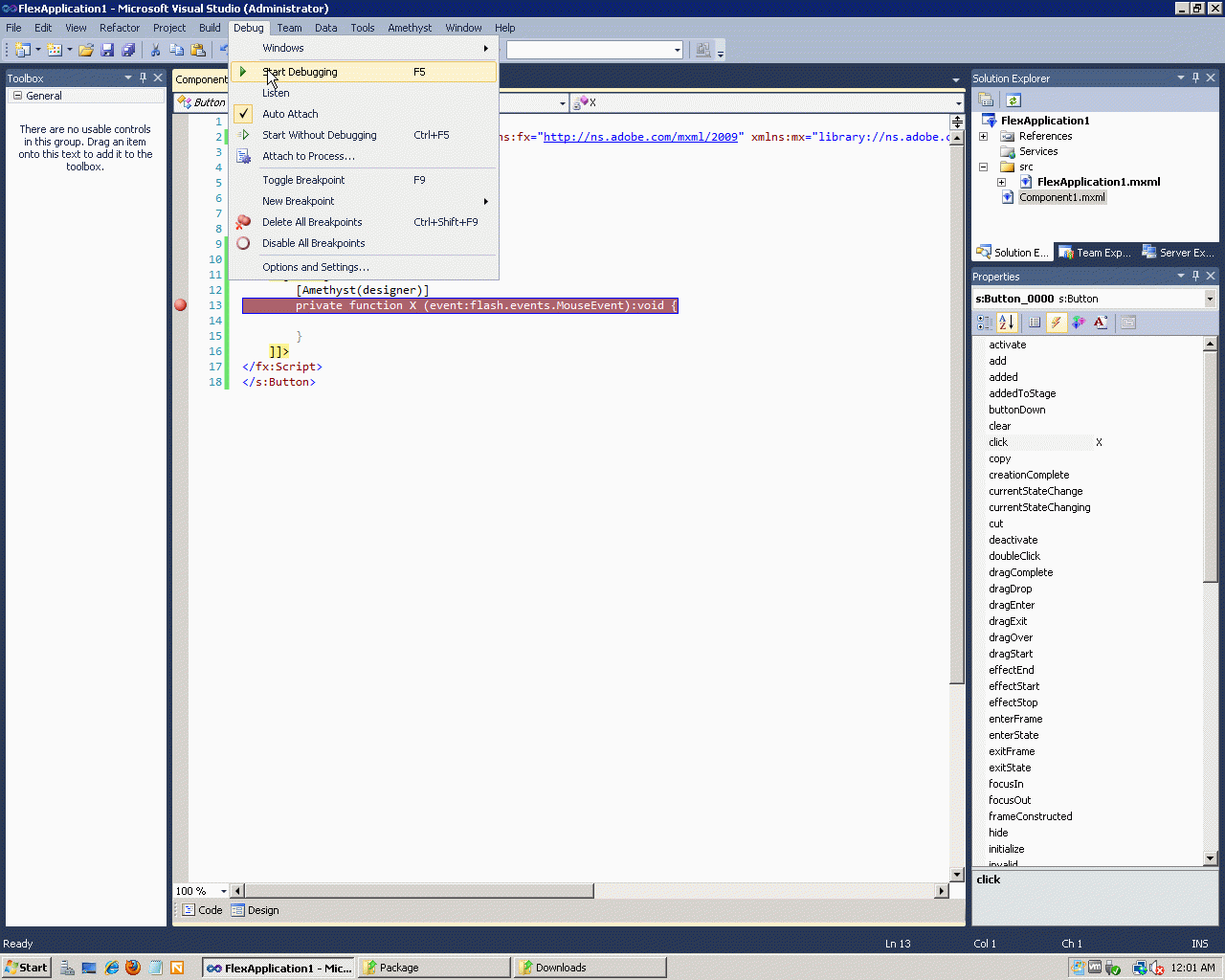Switch editor to Design view
The image size is (1225, 980).
pyautogui.click(x=256, y=910)
